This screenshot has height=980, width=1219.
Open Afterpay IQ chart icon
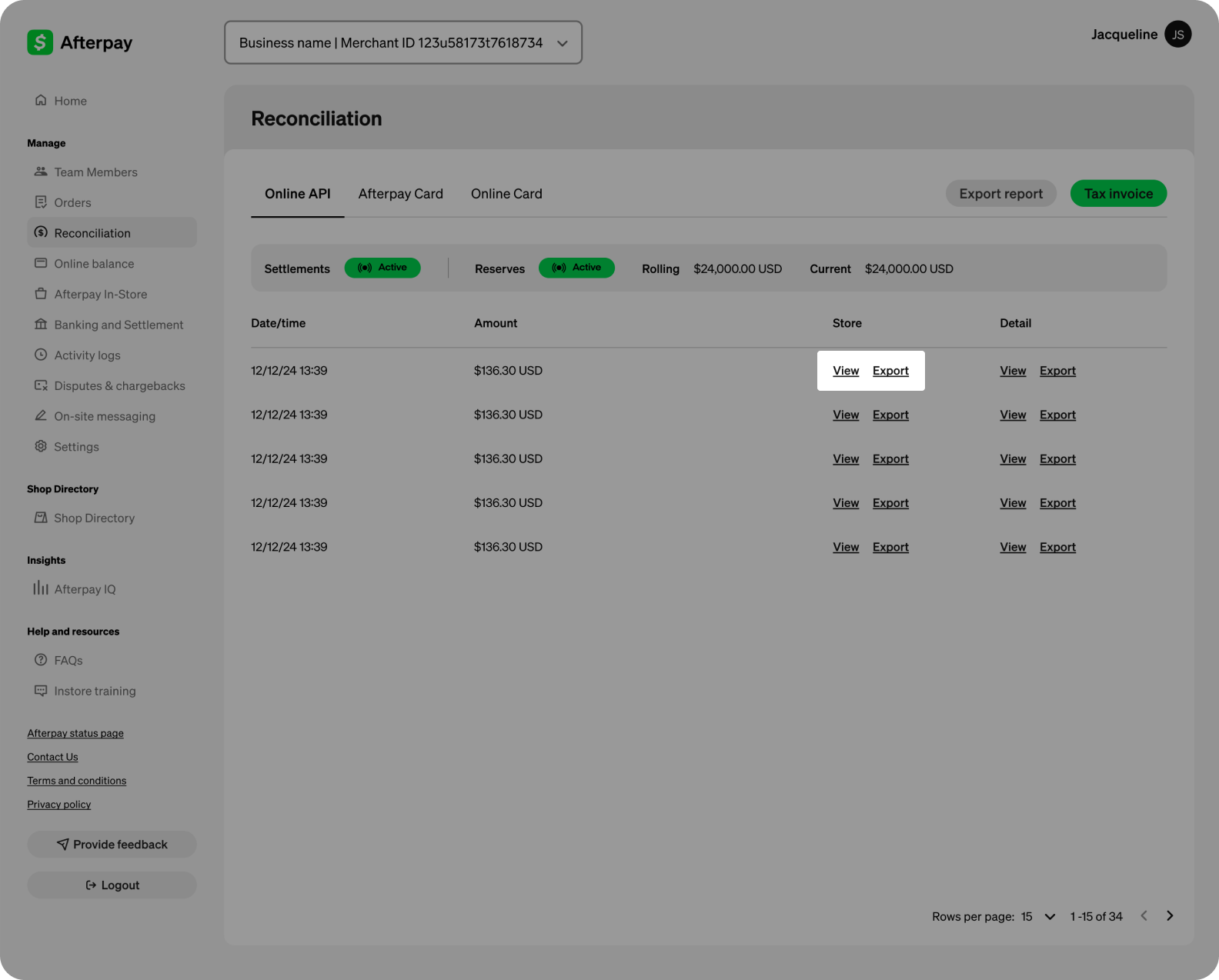[41, 588]
